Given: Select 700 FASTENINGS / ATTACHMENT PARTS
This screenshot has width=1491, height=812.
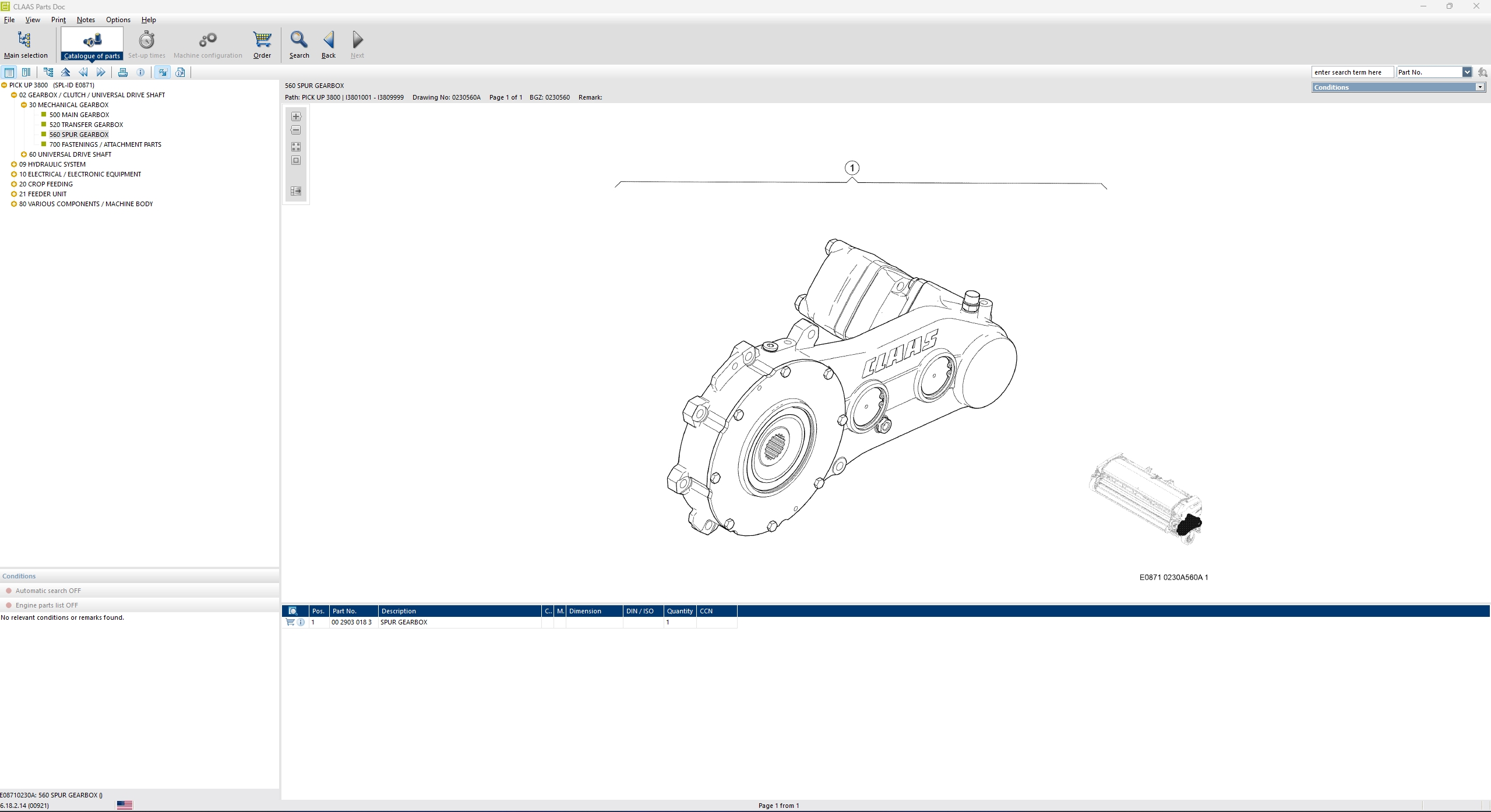Looking at the screenshot, I should click(x=105, y=144).
